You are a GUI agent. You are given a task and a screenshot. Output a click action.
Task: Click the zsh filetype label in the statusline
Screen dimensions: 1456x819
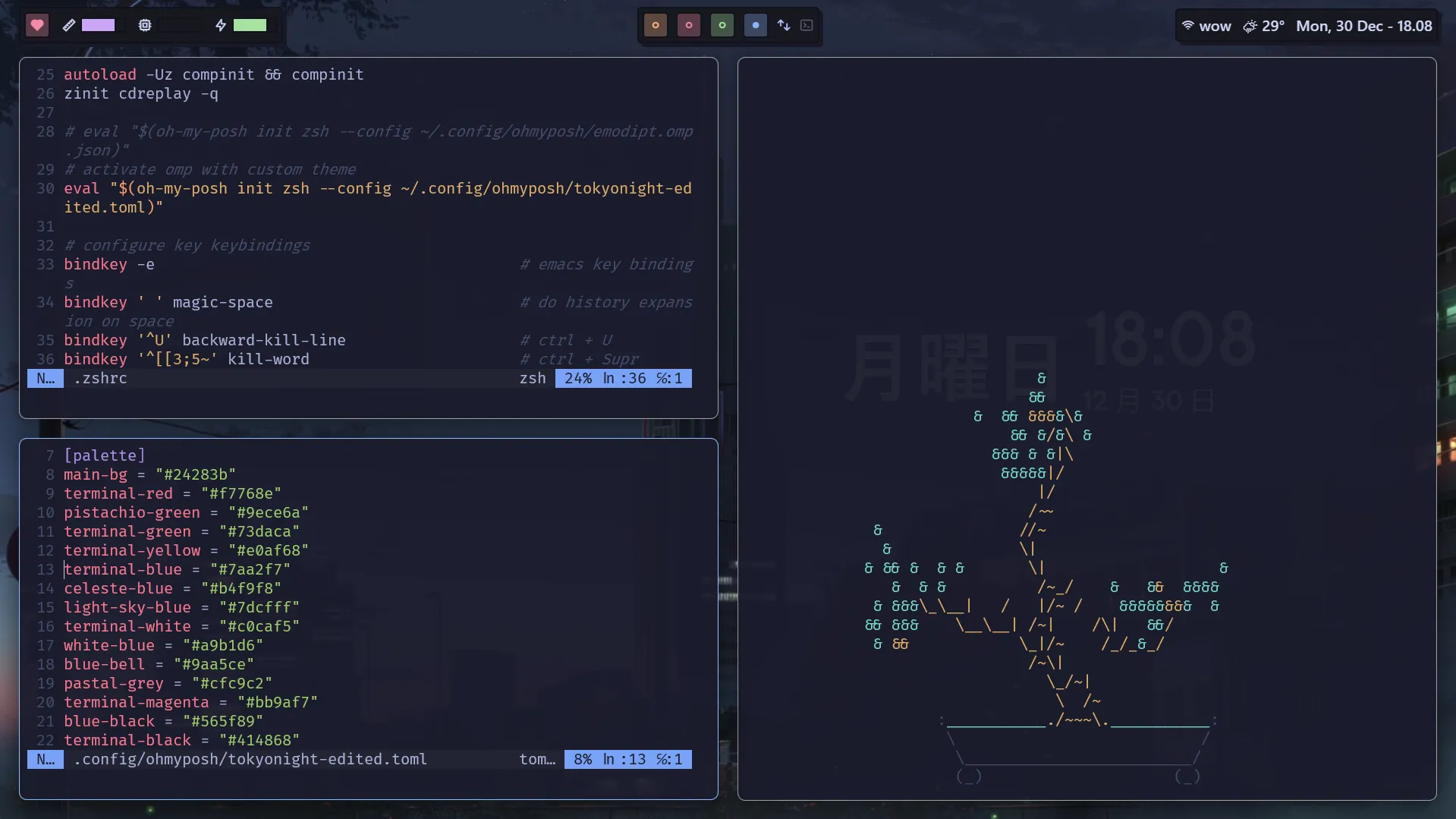click(533, 378)
